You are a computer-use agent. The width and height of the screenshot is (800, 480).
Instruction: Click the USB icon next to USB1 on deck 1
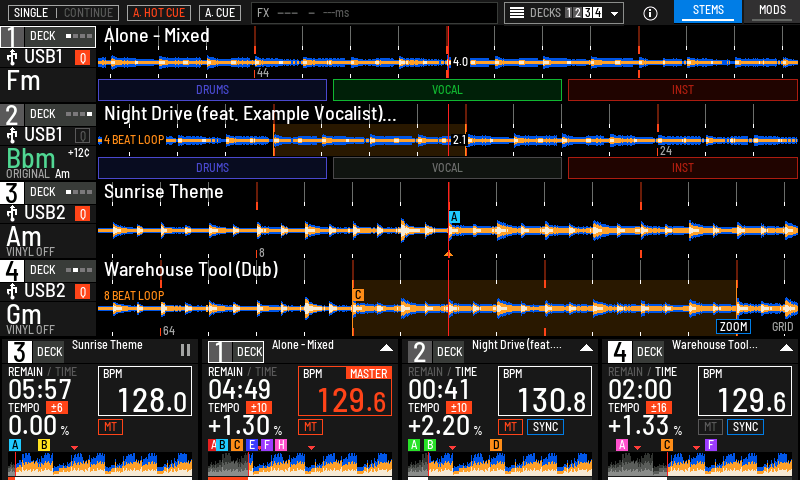click(12, 57)
